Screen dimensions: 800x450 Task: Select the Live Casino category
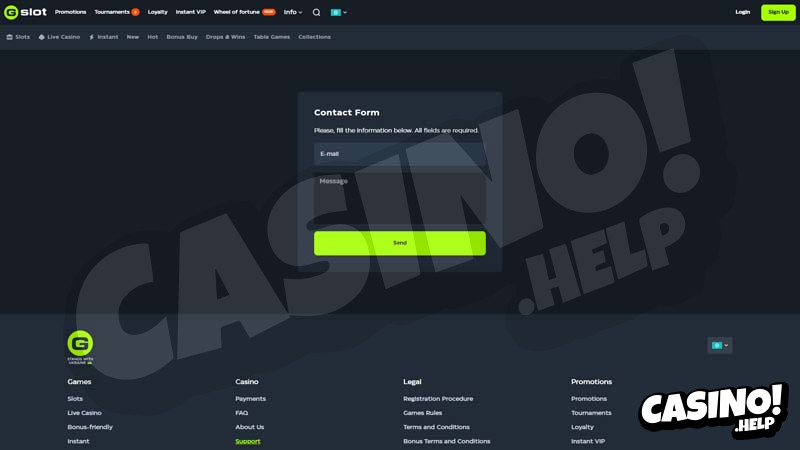point(60,37)
